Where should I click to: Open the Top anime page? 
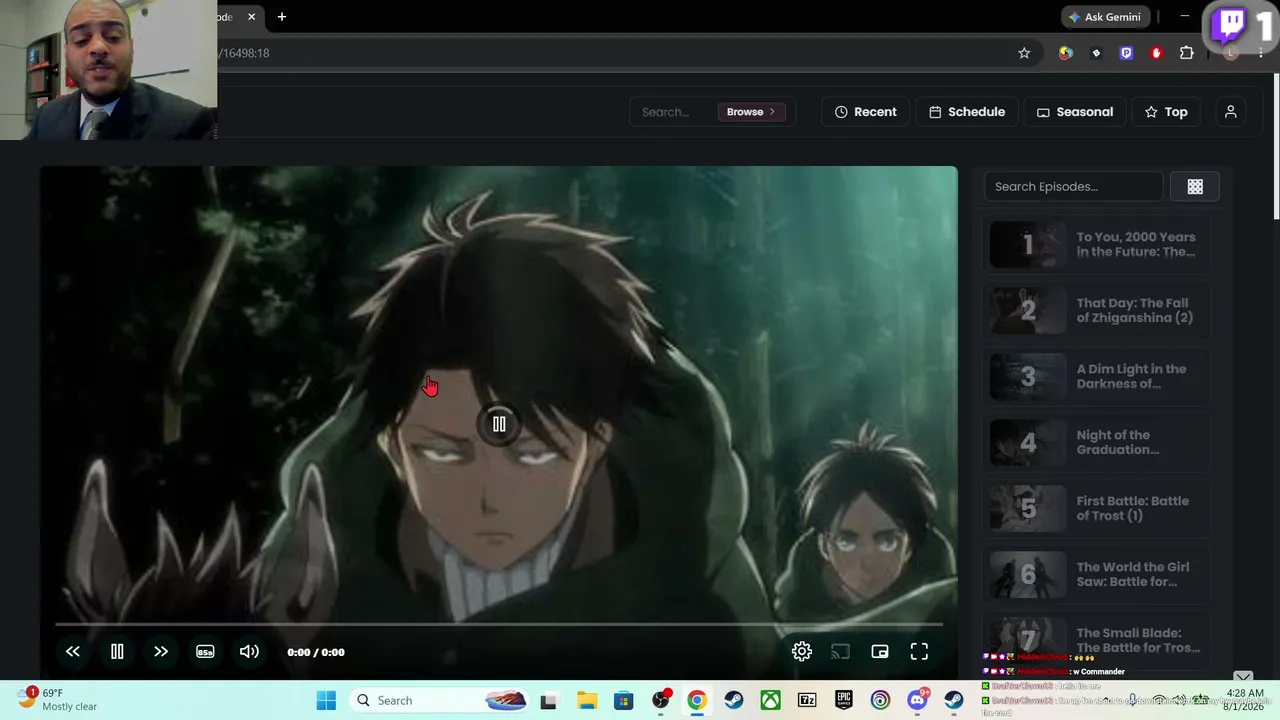[1166, 112]
